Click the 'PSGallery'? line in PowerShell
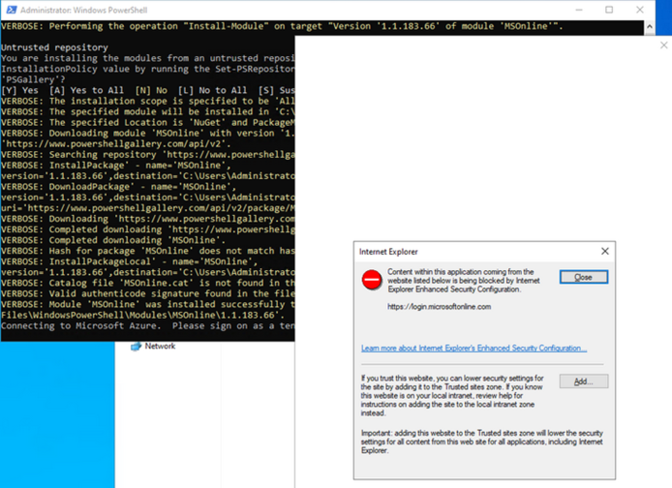Viewport: 672px width, 488px height. pyautogui.click(x=33, y=80)
